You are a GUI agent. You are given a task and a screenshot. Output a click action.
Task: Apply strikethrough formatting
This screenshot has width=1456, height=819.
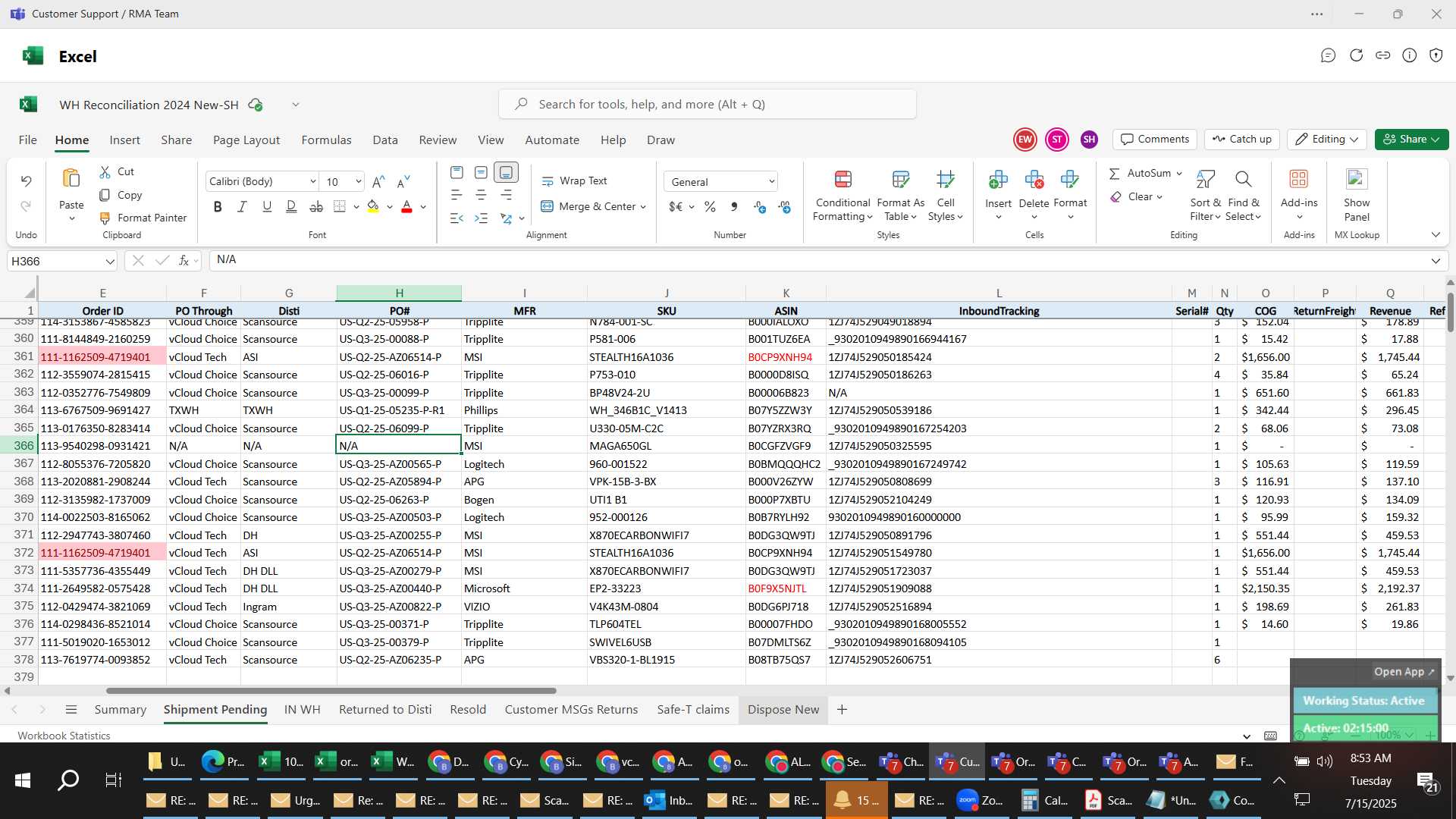316,206
